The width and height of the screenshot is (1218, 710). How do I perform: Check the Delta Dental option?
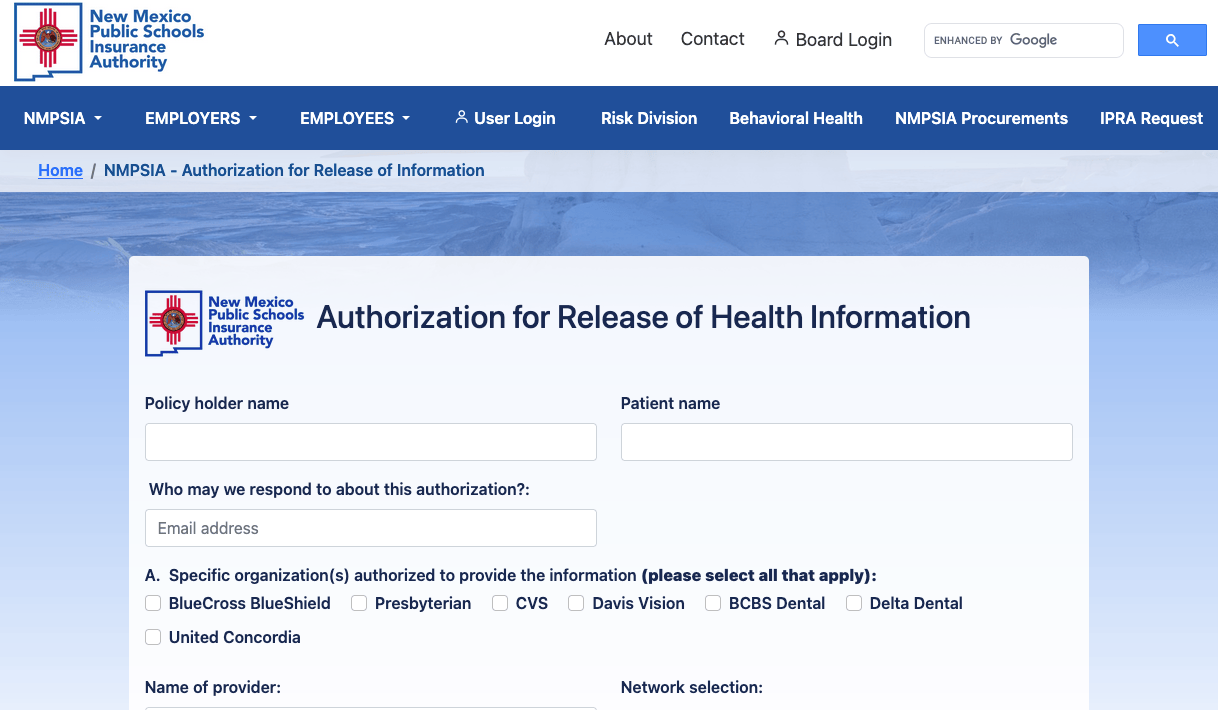853,603
